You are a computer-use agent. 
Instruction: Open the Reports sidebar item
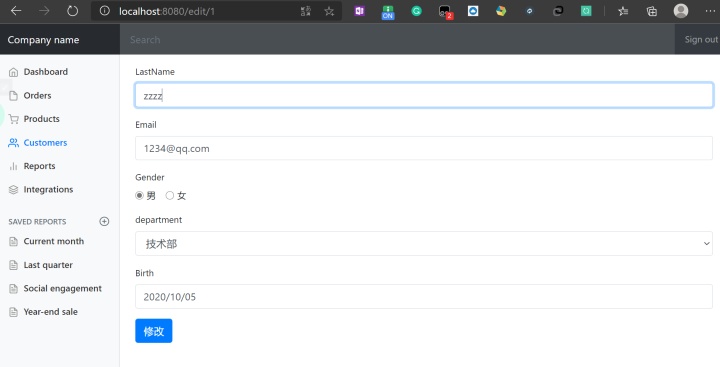tap(39, 166)
